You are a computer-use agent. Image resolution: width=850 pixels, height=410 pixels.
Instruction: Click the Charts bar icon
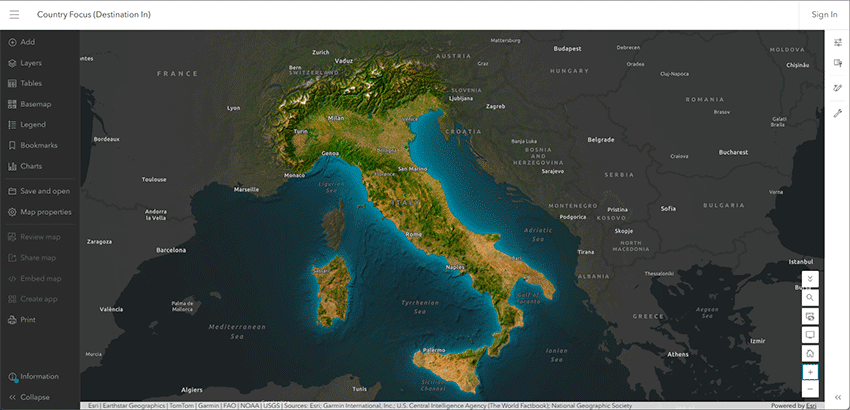pyautogui.click(x=12, y=166)
